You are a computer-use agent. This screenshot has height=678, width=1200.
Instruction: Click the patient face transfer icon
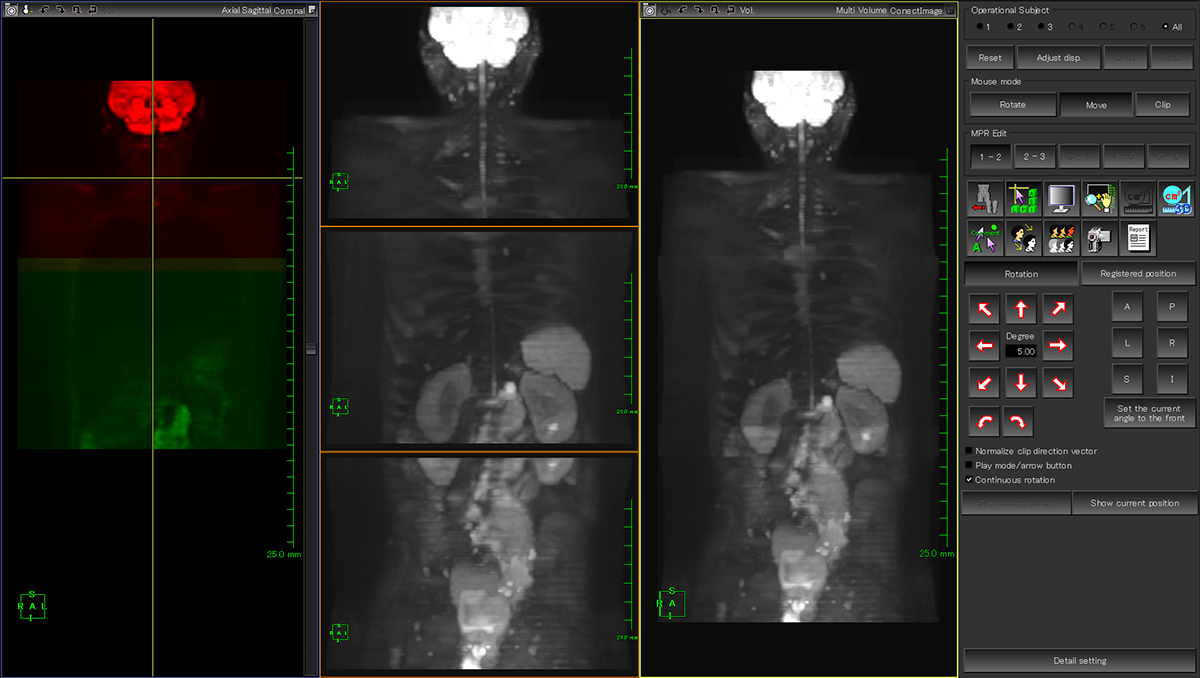[x=1023, y=237]
